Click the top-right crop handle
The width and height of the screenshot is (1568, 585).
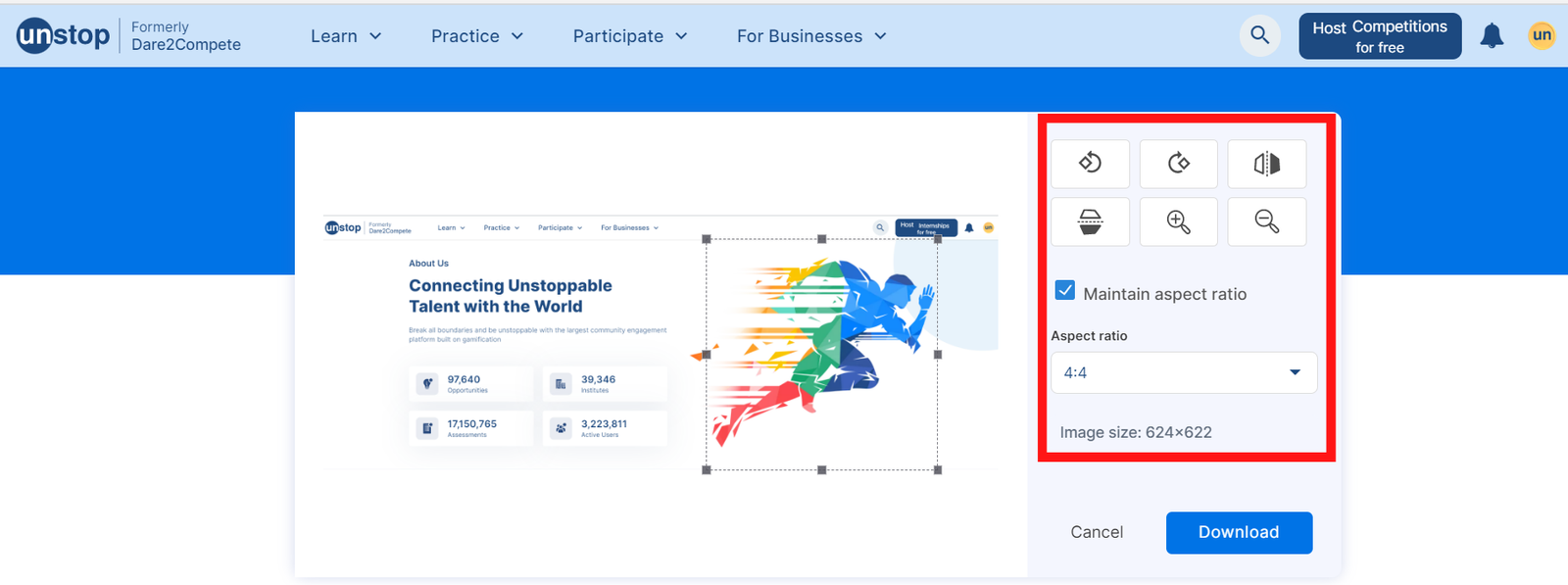(x=938, y=239)
